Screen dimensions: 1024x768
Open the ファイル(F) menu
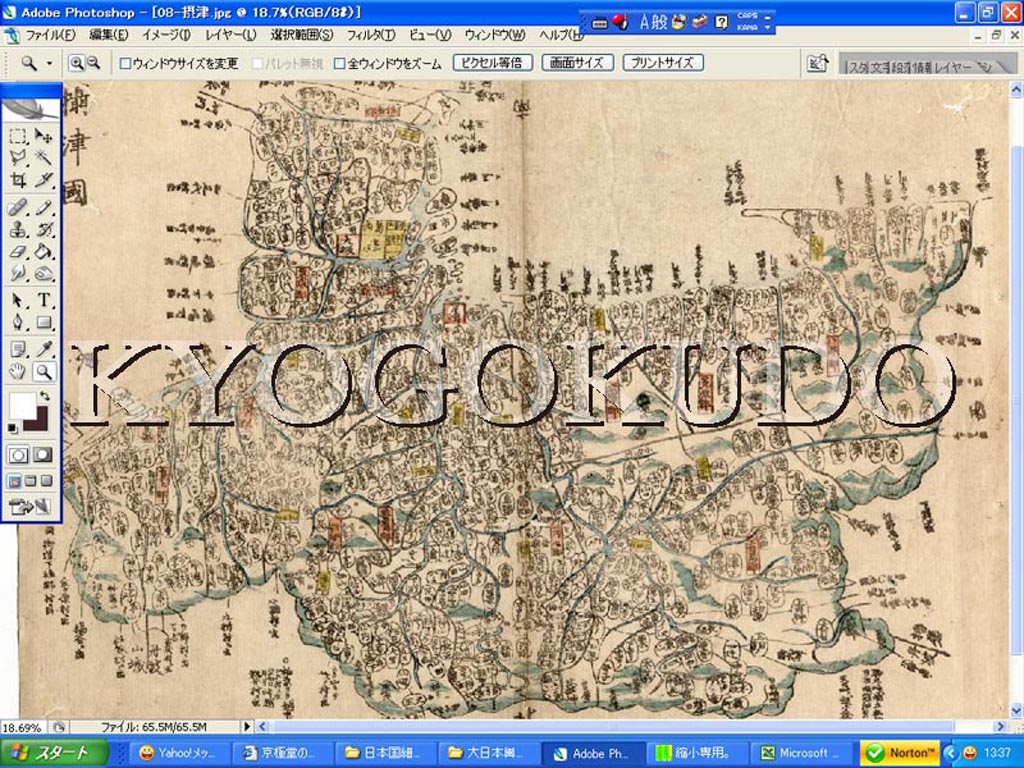tap(50, 35)
